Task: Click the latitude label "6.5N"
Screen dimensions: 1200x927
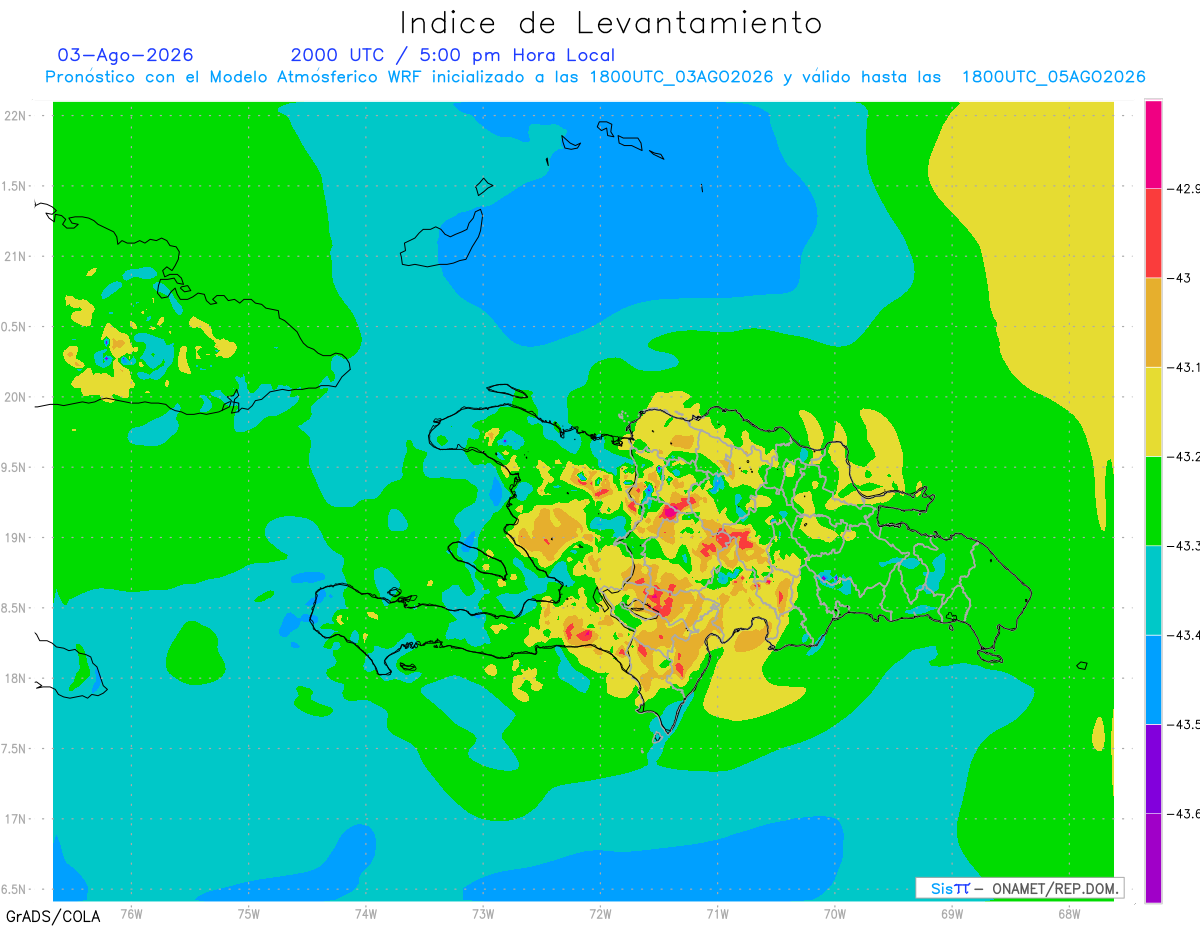Action: (x=15, y=890)
